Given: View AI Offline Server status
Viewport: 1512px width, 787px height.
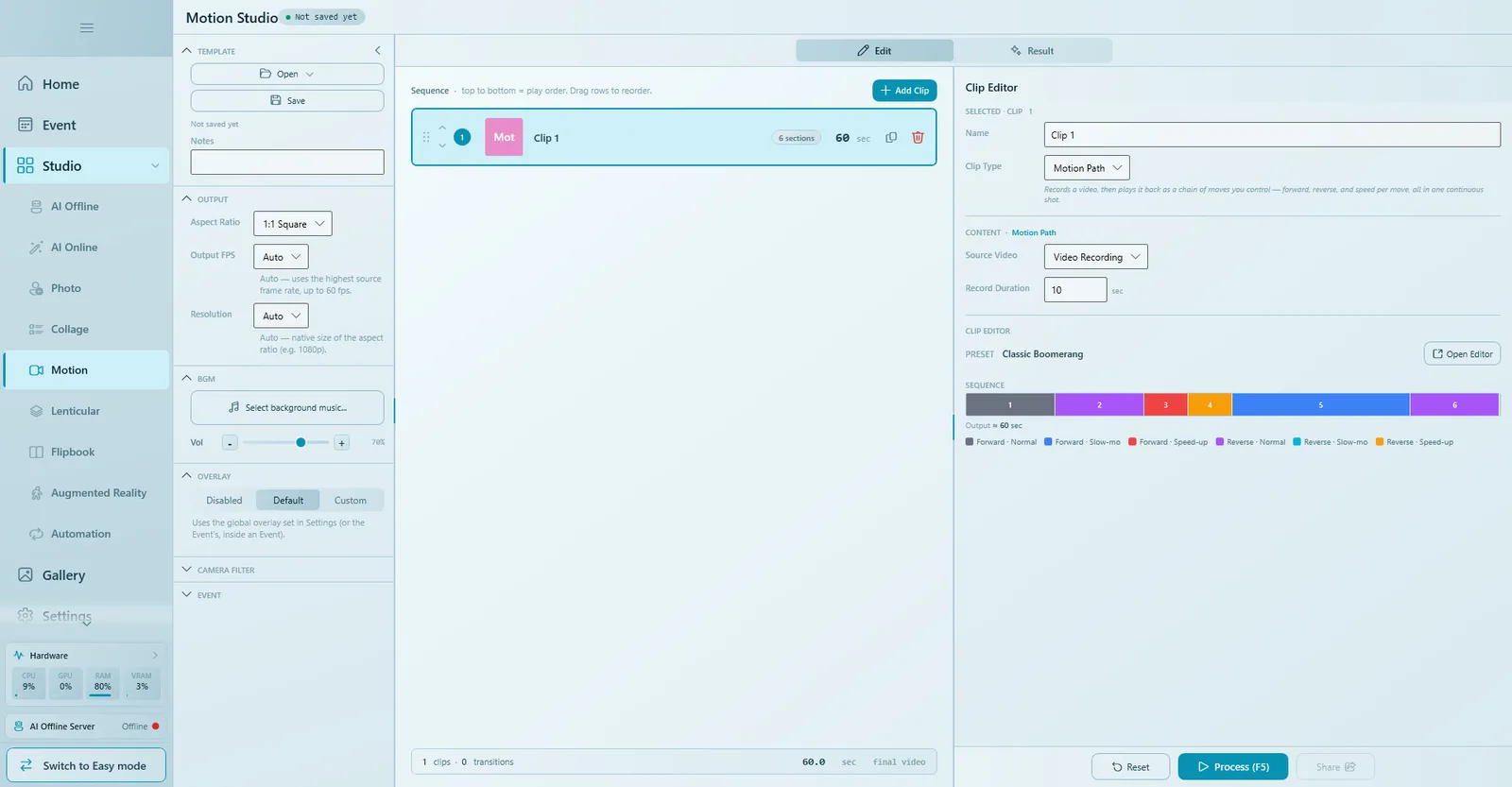Looking at the screenshot, I should [86, 727].
